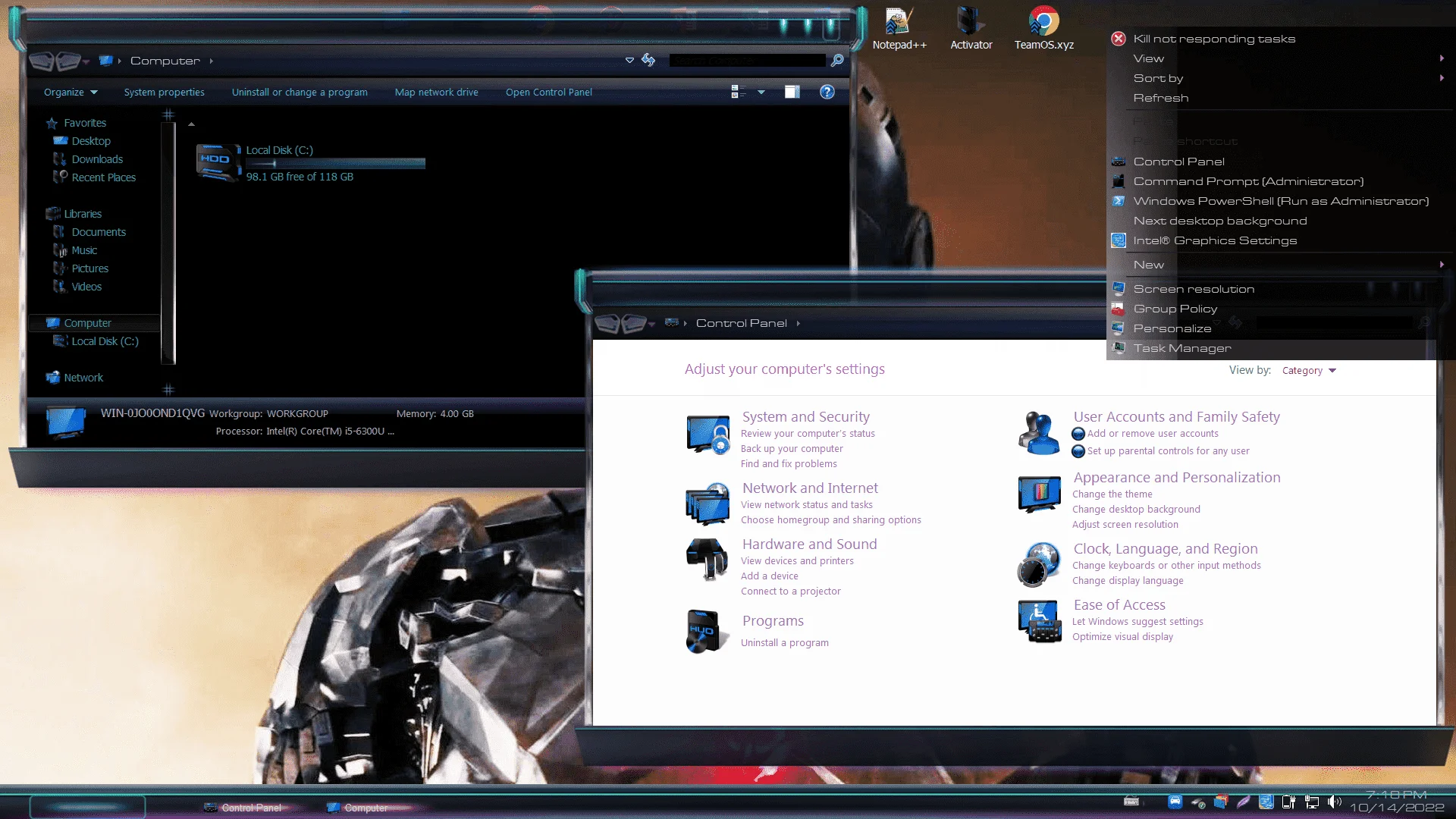The image size is (1456, 819).
Task: Click the network tray icon
Action: pyautogui.click(x=1312, y=802)
